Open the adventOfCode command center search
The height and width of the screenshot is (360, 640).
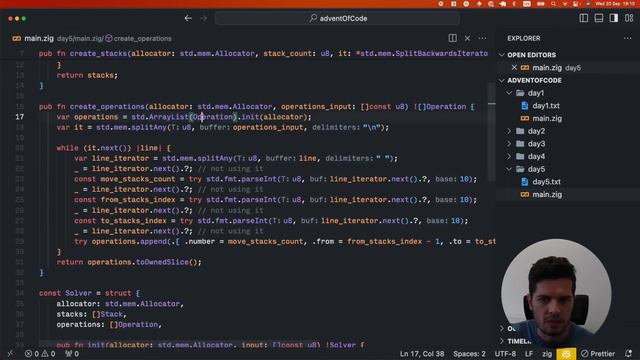(337, 18)
